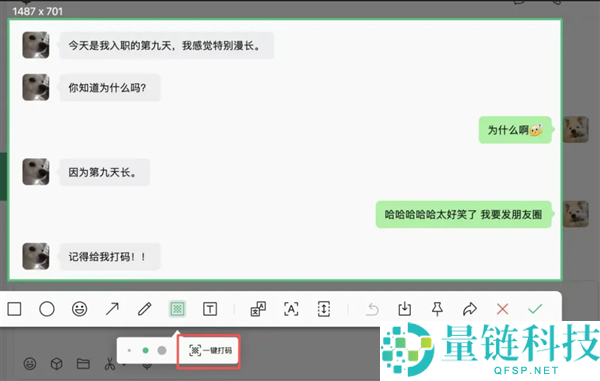Click avatar beside '你知道为什么吗?' message
This screenshot has height=381, width=600.
tap(36, 87)
